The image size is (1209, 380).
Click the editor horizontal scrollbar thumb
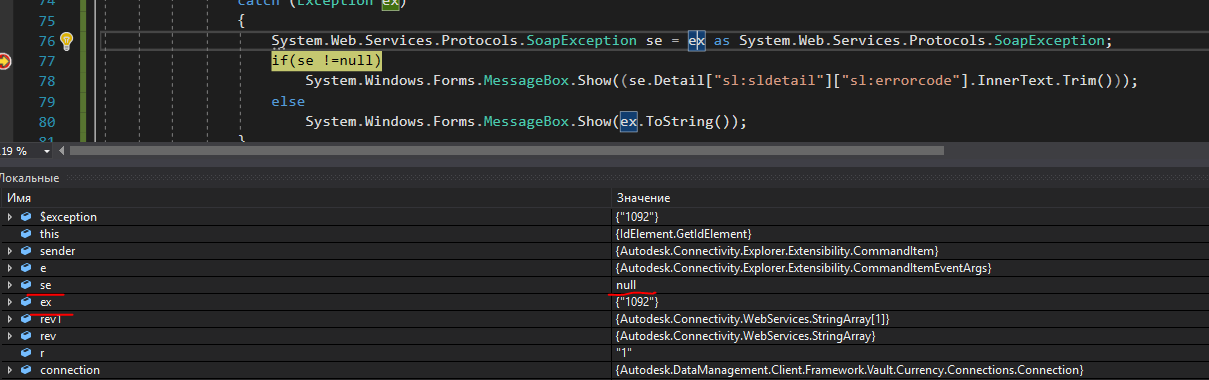click(507, 151)
